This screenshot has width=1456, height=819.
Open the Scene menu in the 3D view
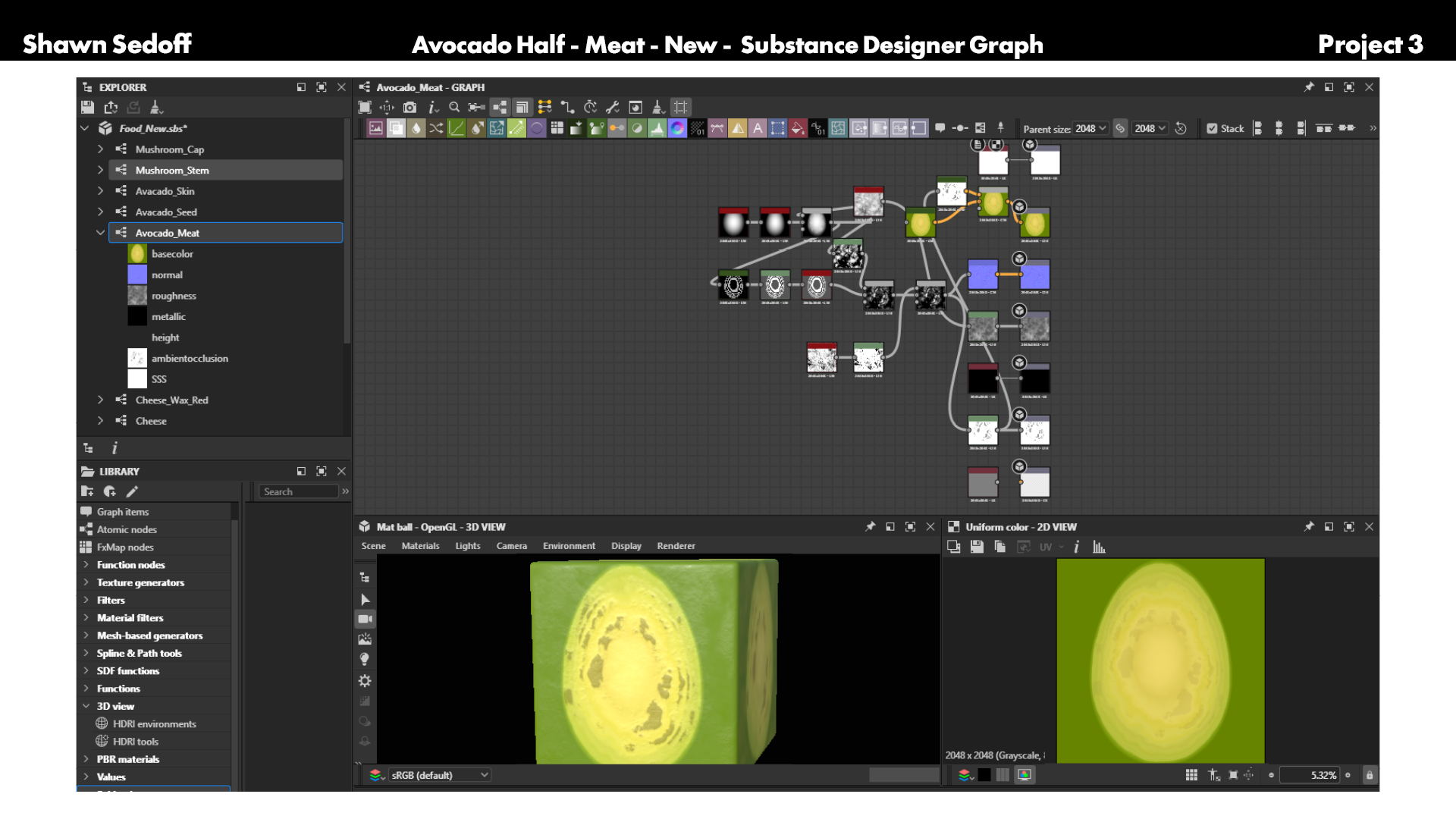373,546
